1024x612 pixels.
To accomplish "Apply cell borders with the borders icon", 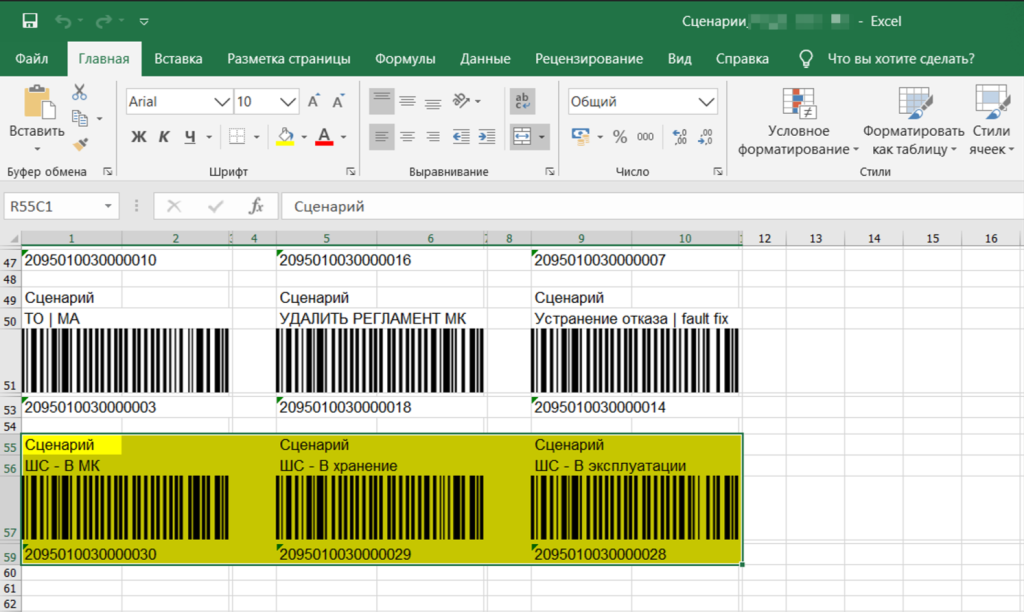I will coord(237,137).
